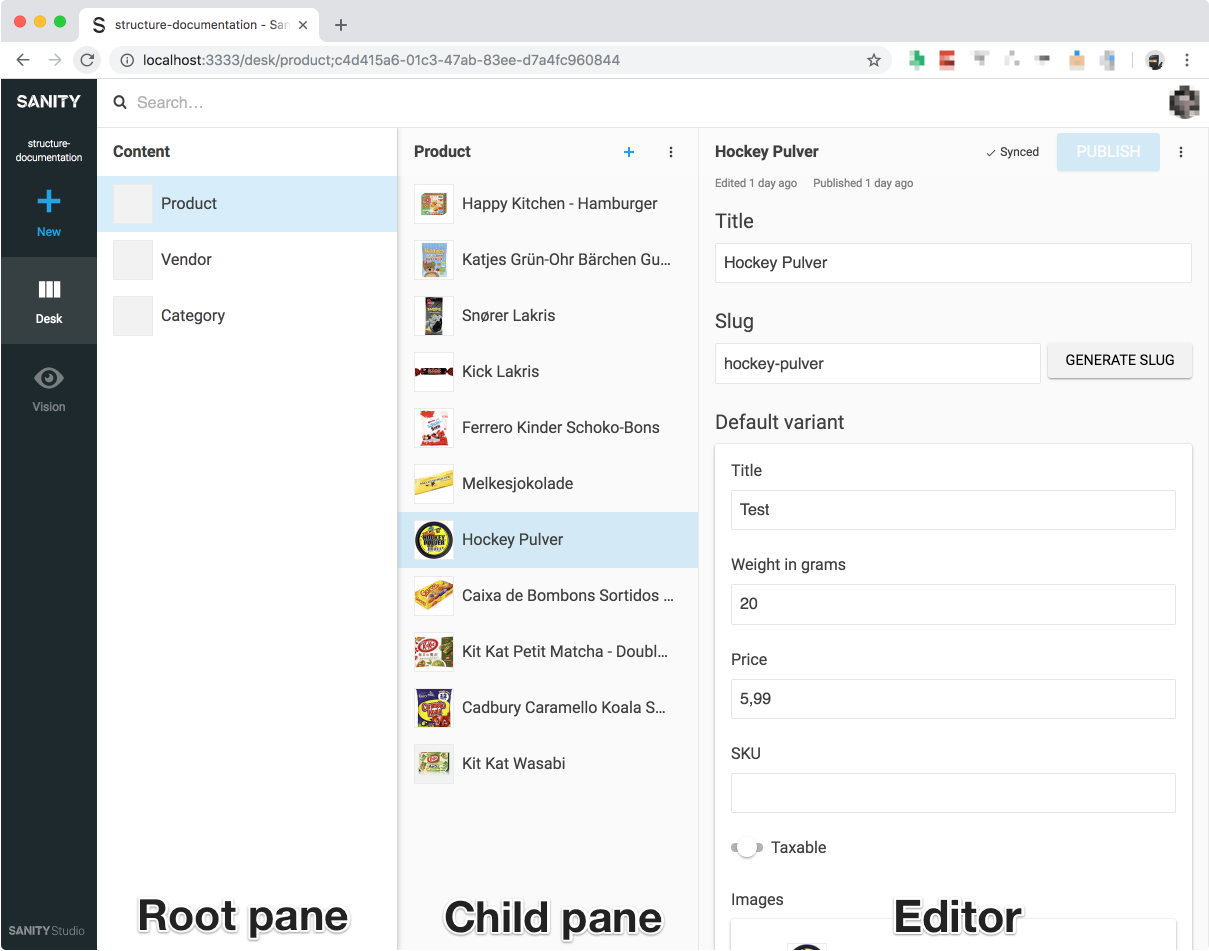1209x951 pixels.
Task: Click the GENERATE SLUG button
Action: (1119, 360)
